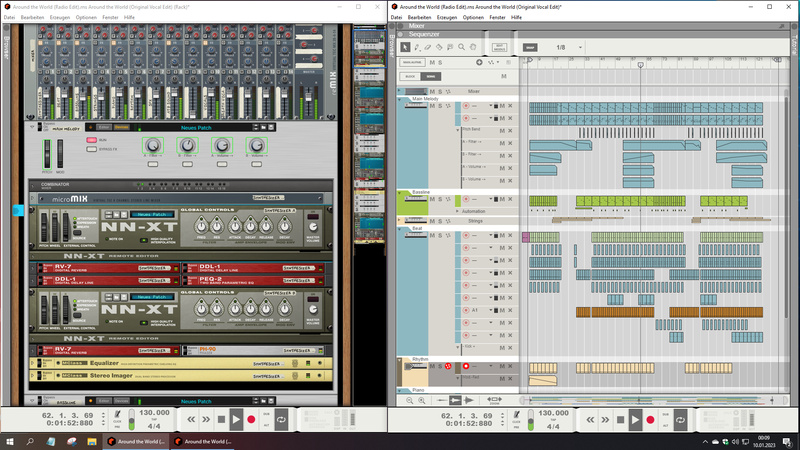The width and height of the screenshot is (800, 450).
Task: Mute the Rhythm track
Action: coord(432,366)
